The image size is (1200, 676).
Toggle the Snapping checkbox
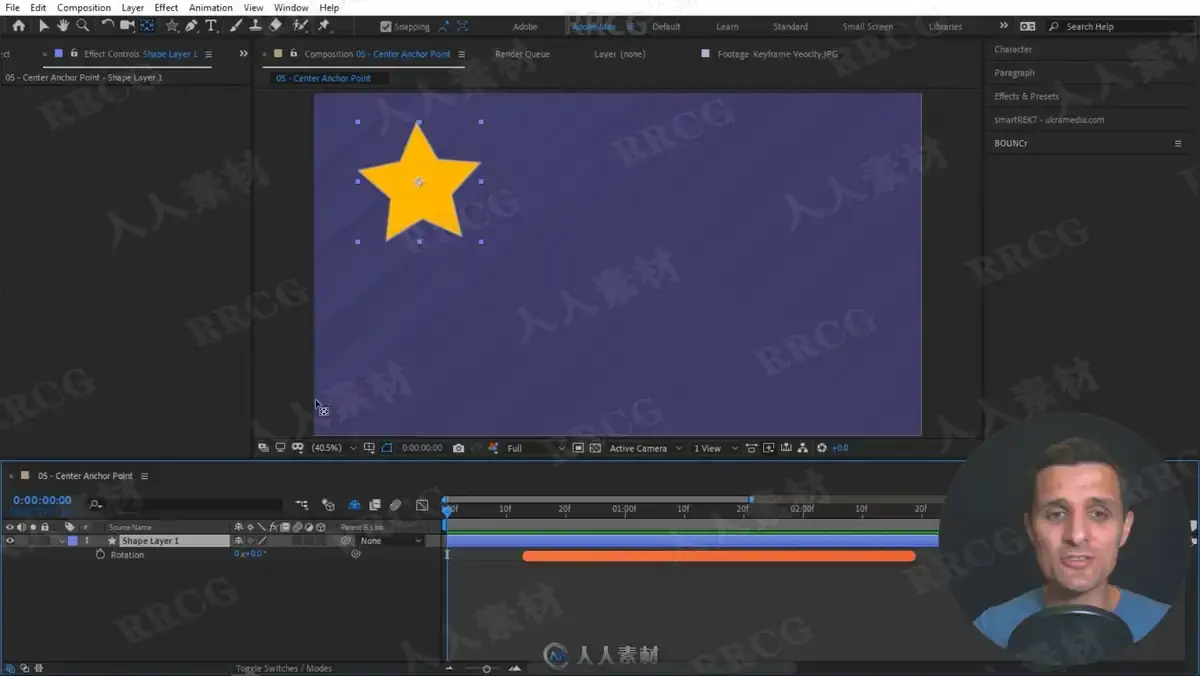click(386, 27)
